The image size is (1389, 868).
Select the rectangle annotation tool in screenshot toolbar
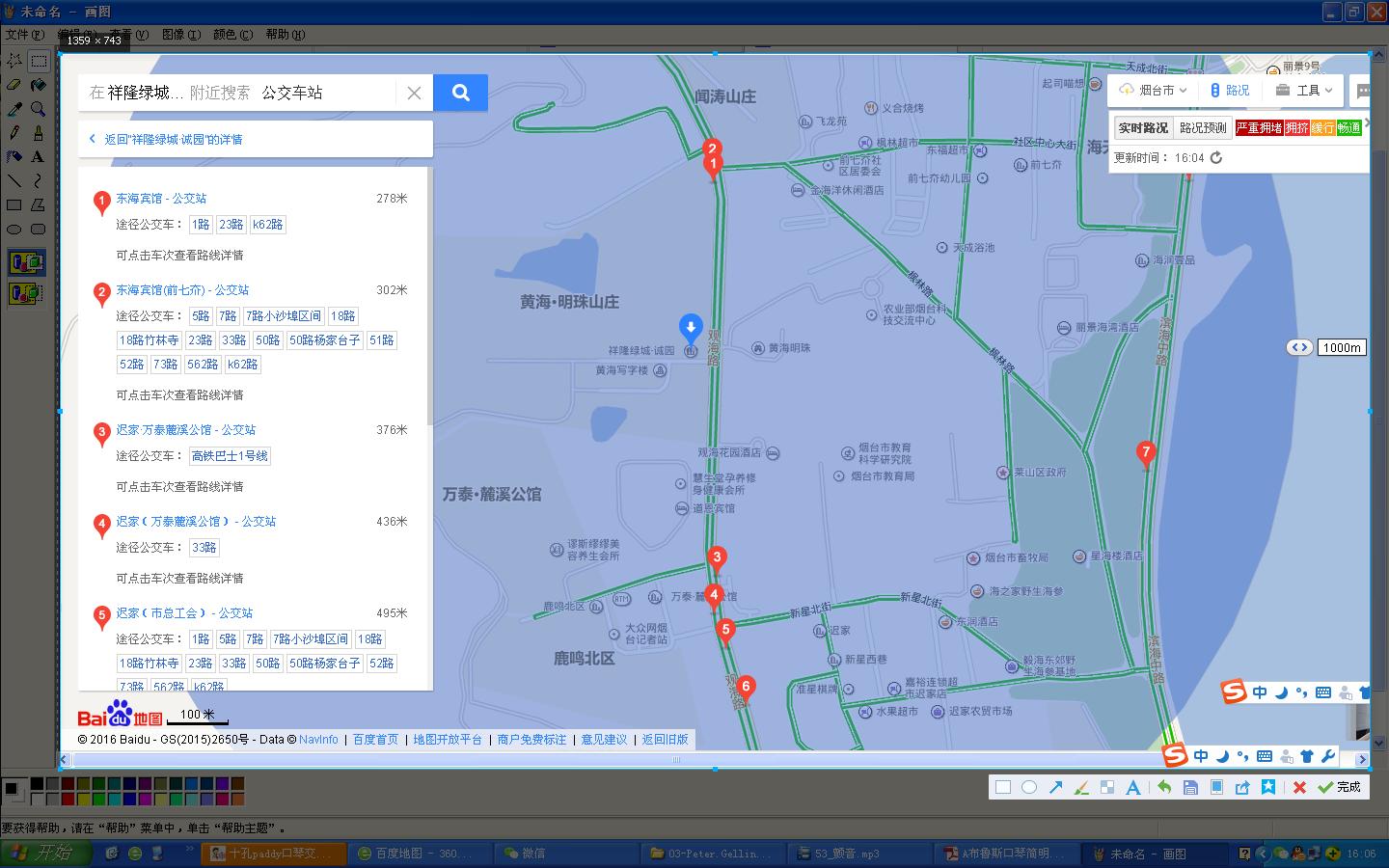pyautogui.click(x=1003, y=787)
